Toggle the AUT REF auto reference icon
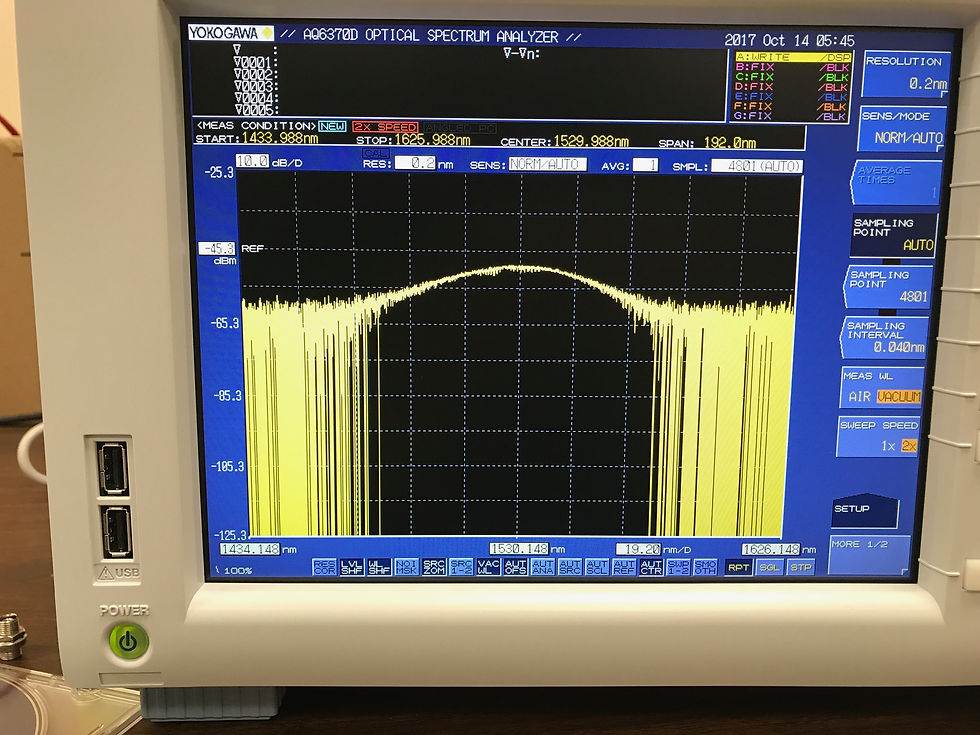 (x=624, y=567)
